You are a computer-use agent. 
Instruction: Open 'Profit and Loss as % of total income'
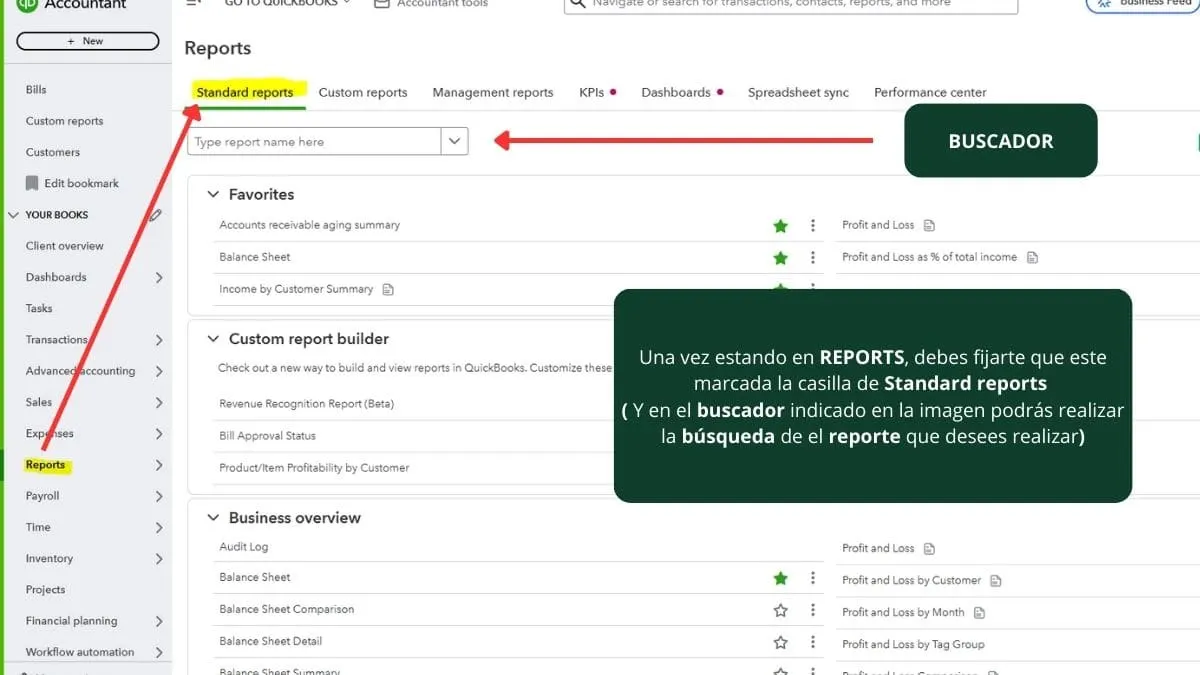click(x=929, y=257)
